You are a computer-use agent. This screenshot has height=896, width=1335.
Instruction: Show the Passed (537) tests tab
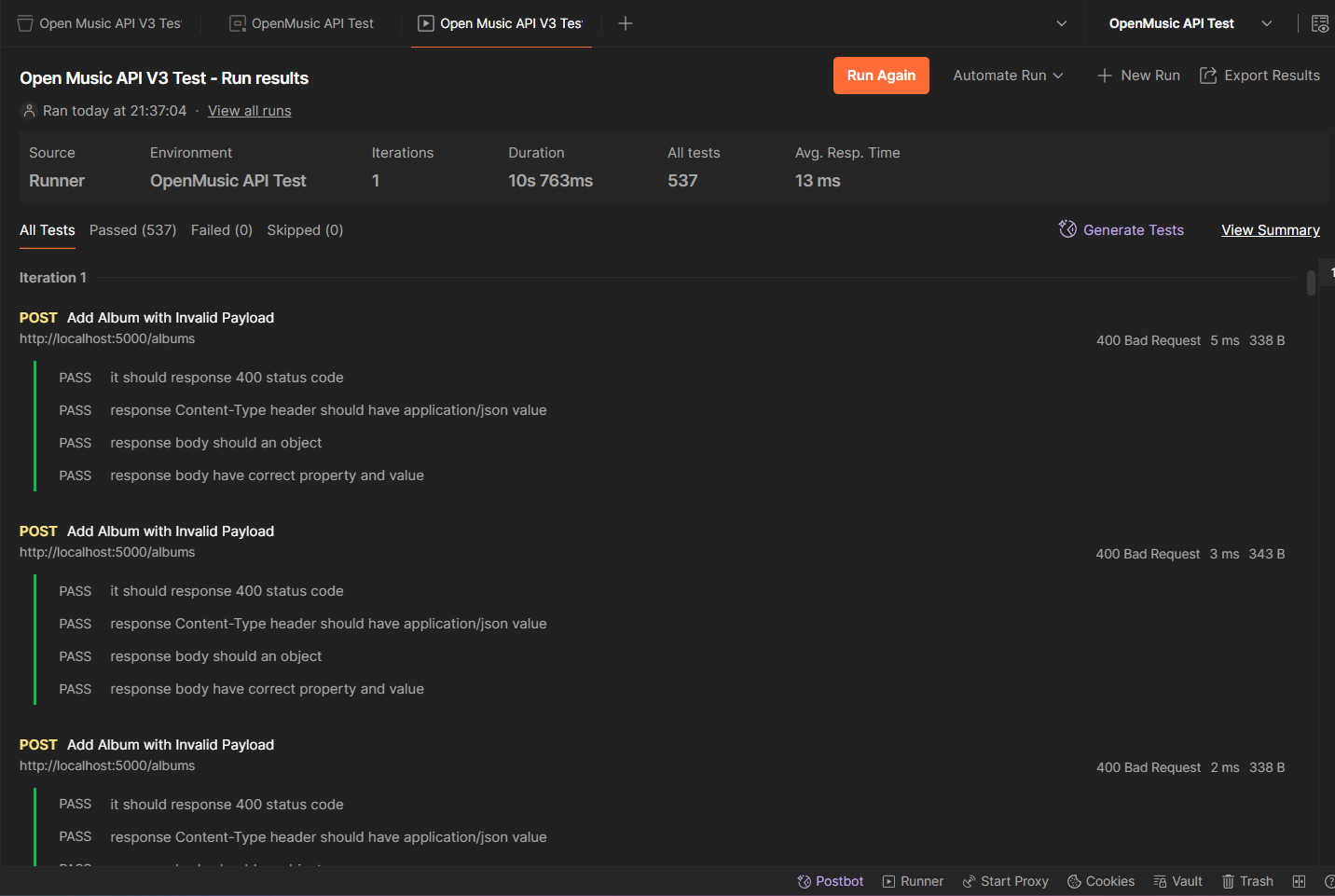pos(132,230)
